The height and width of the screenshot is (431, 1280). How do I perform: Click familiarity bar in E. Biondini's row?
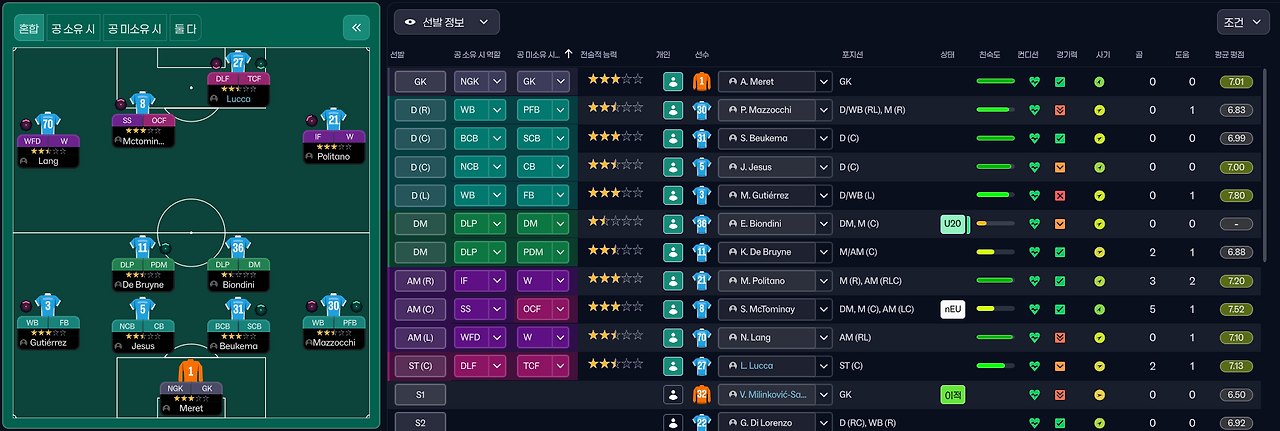tap(995, 224)
